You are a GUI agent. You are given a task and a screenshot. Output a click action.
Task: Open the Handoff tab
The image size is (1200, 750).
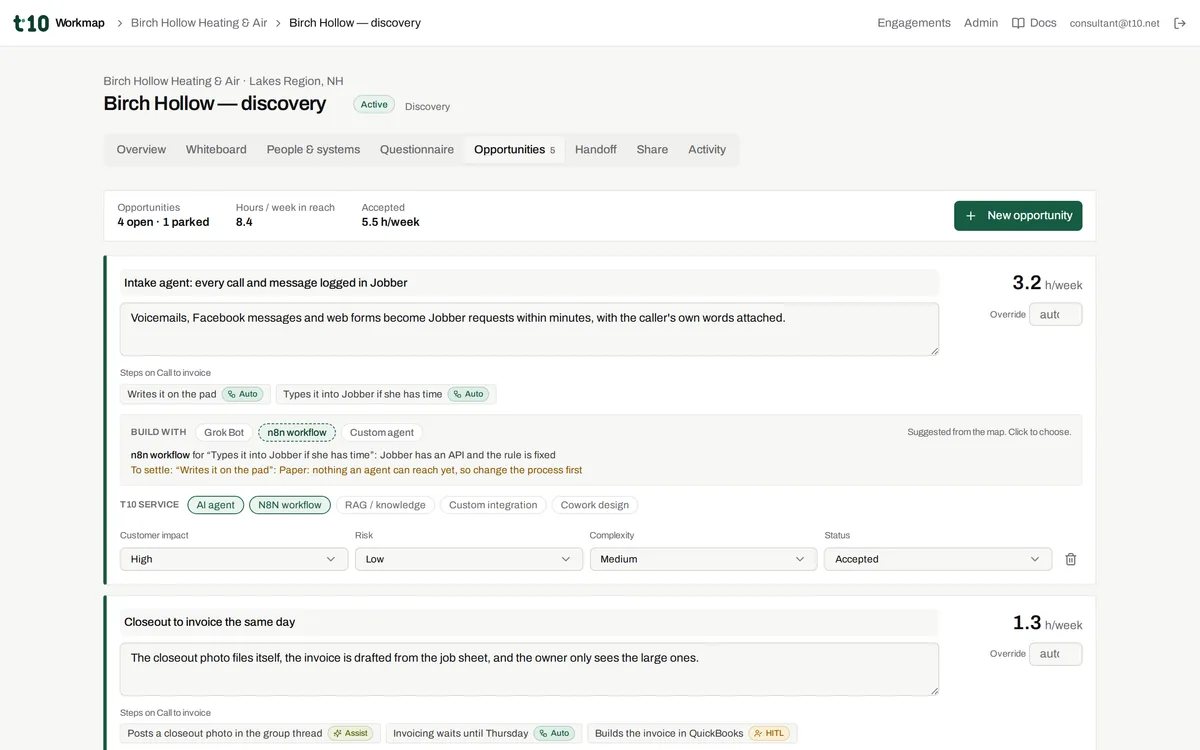point(596,149)
